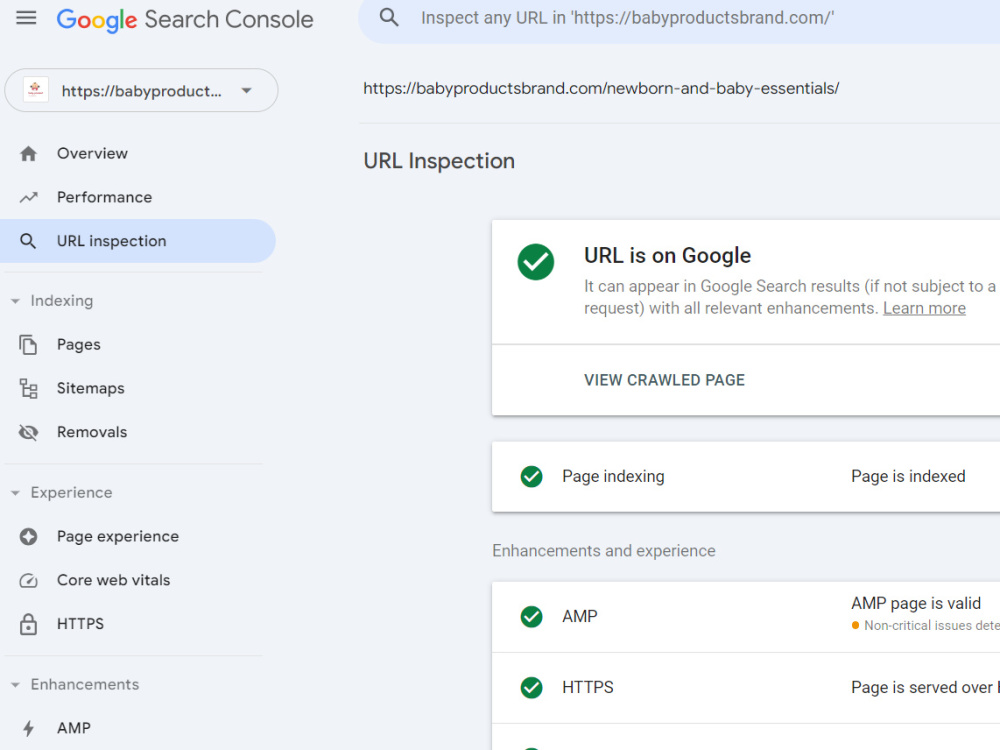Viewport: 1000px width, 750px height.
Task: Click the search magnifier icon
Action: point(388,17)
